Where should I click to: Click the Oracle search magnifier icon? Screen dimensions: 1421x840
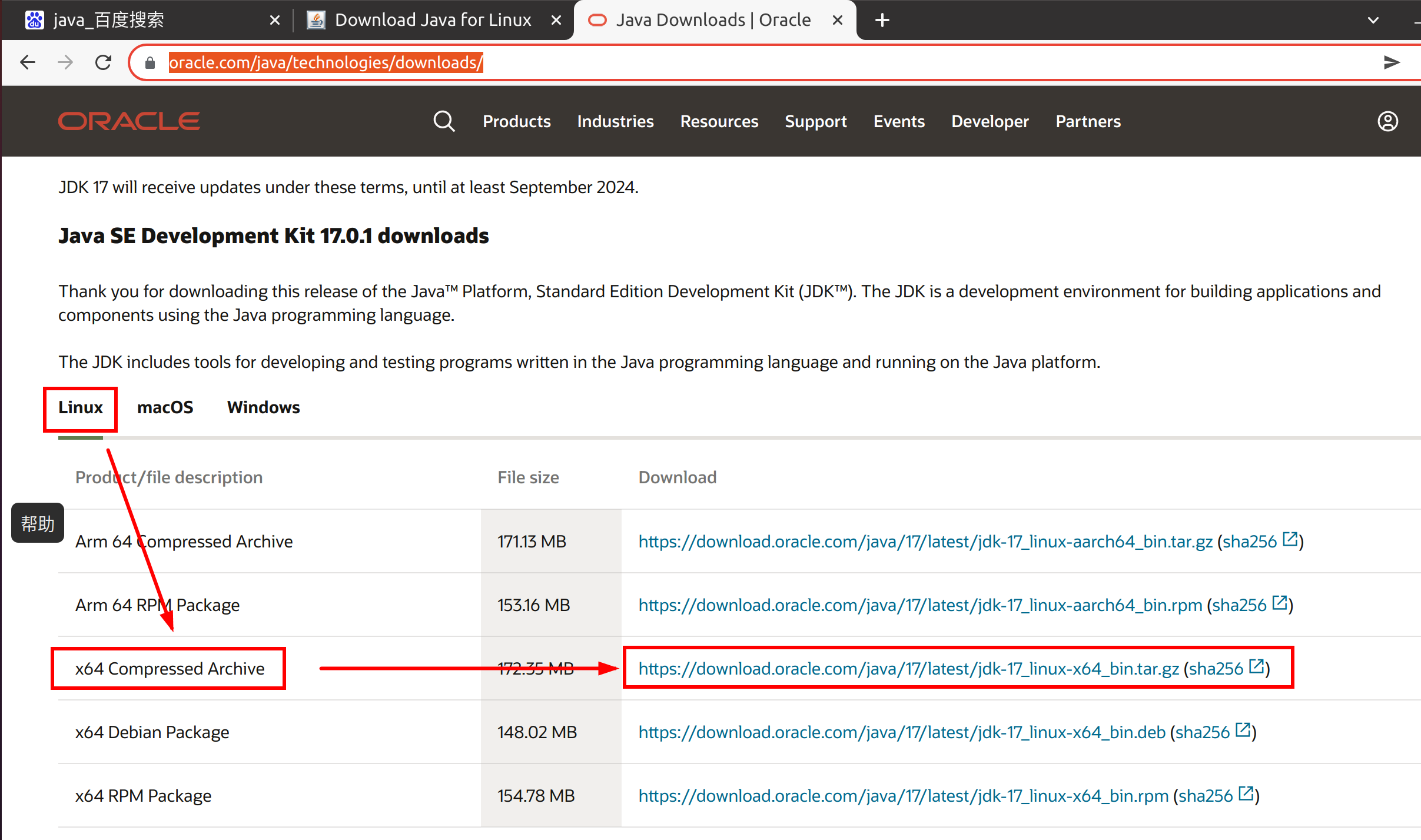[444, 121]
